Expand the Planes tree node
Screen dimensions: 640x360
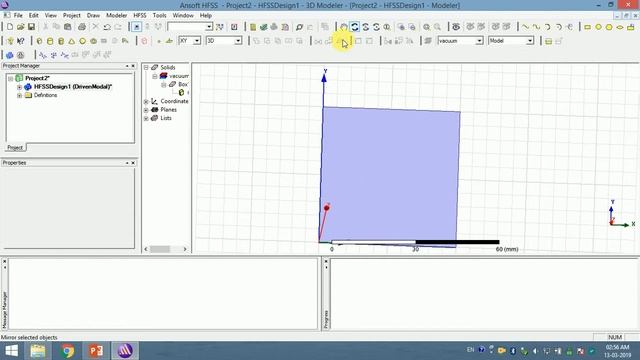click(146, 110)
